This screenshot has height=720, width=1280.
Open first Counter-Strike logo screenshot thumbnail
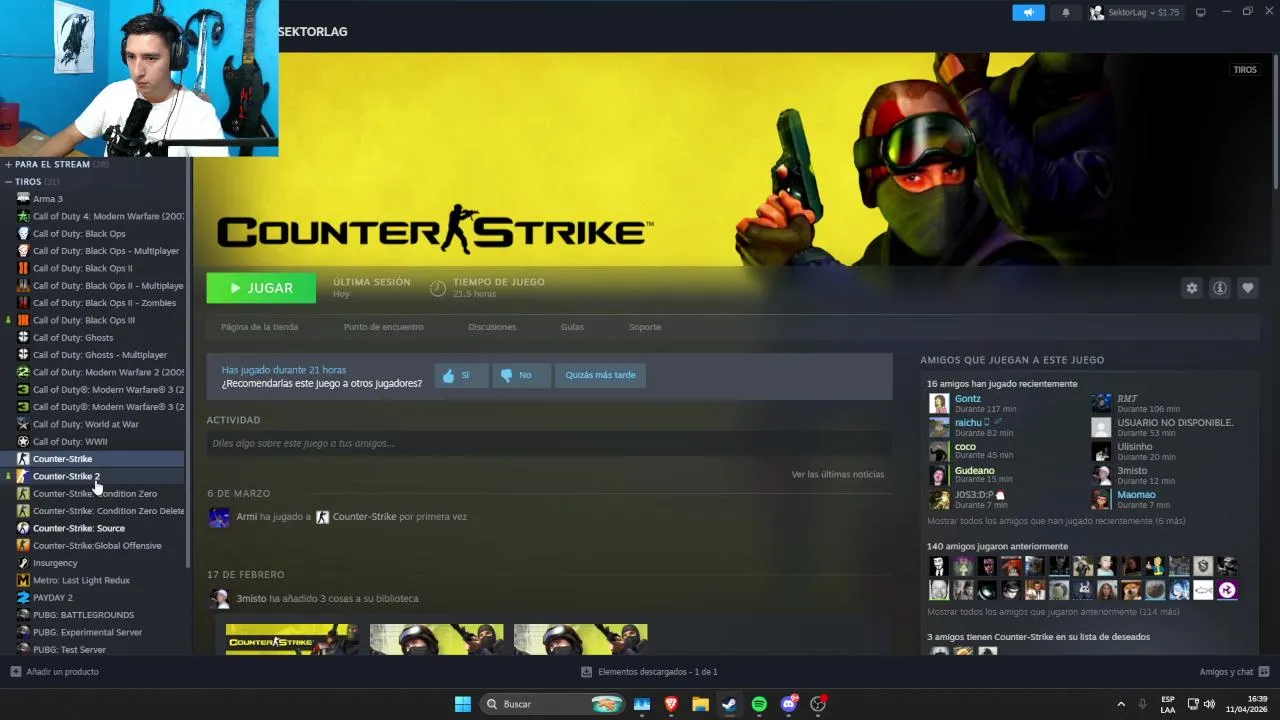coord(292,639)
